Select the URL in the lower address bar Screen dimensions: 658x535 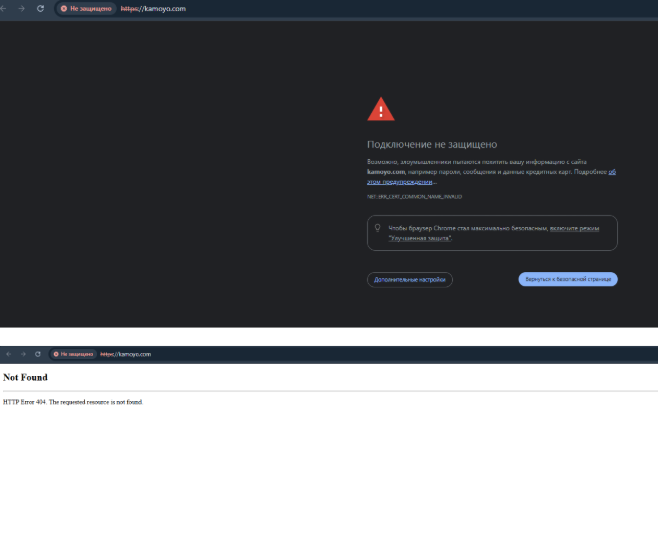coord(125,354)
